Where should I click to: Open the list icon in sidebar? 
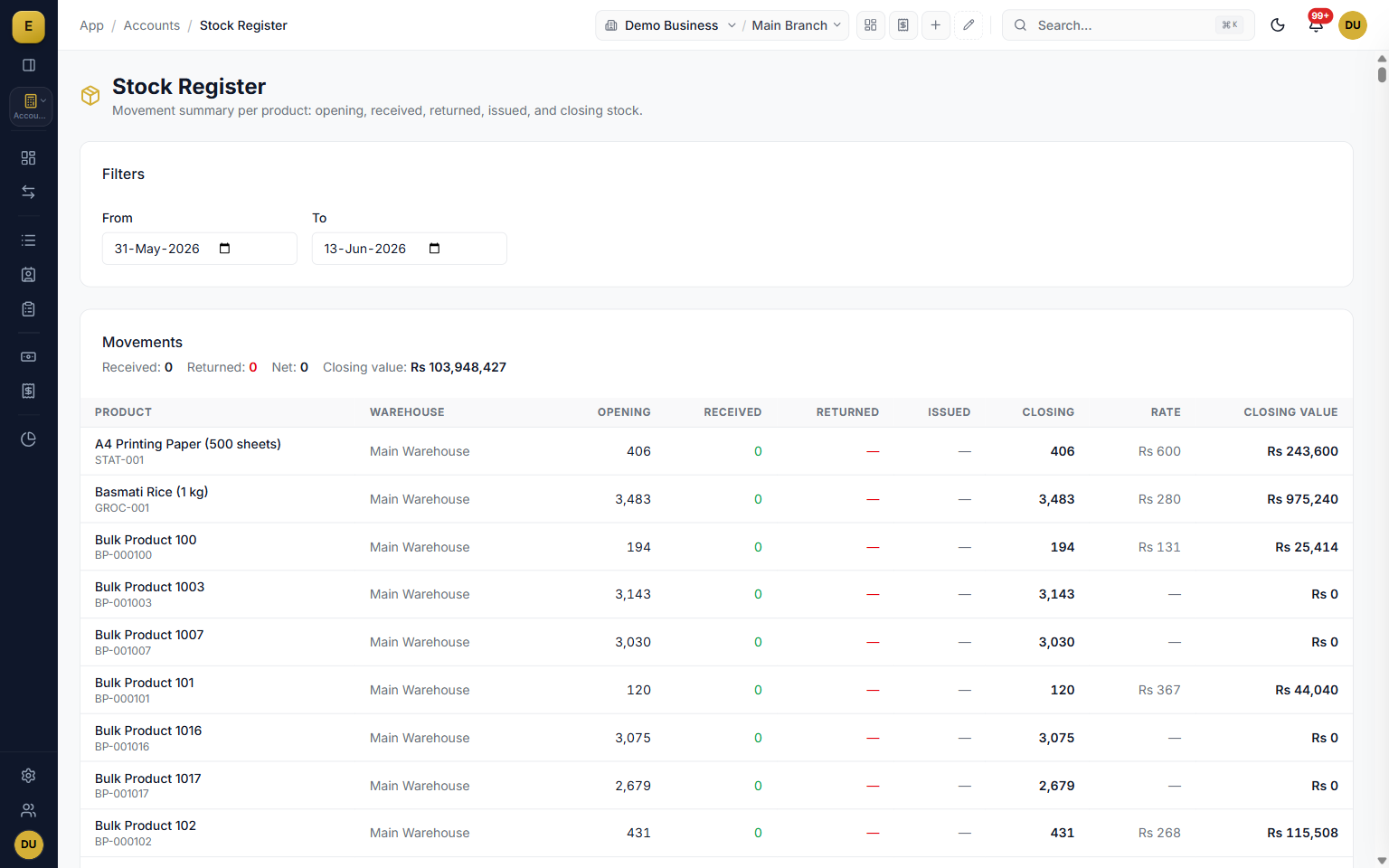(29, 241)
